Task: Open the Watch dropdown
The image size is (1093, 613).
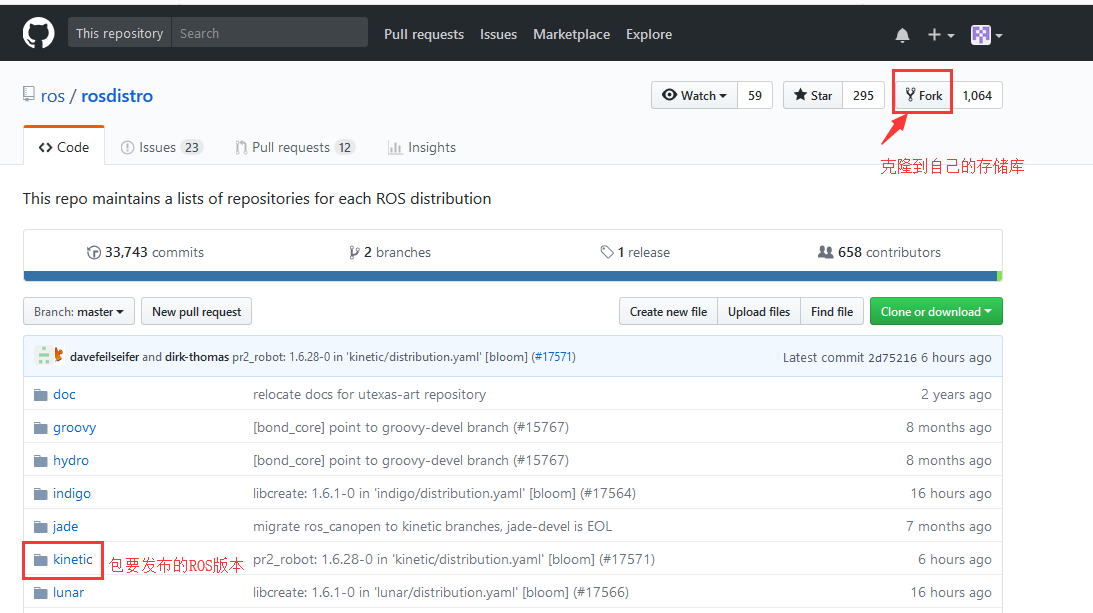Action: pyautogui.click(x=694, y=96)
